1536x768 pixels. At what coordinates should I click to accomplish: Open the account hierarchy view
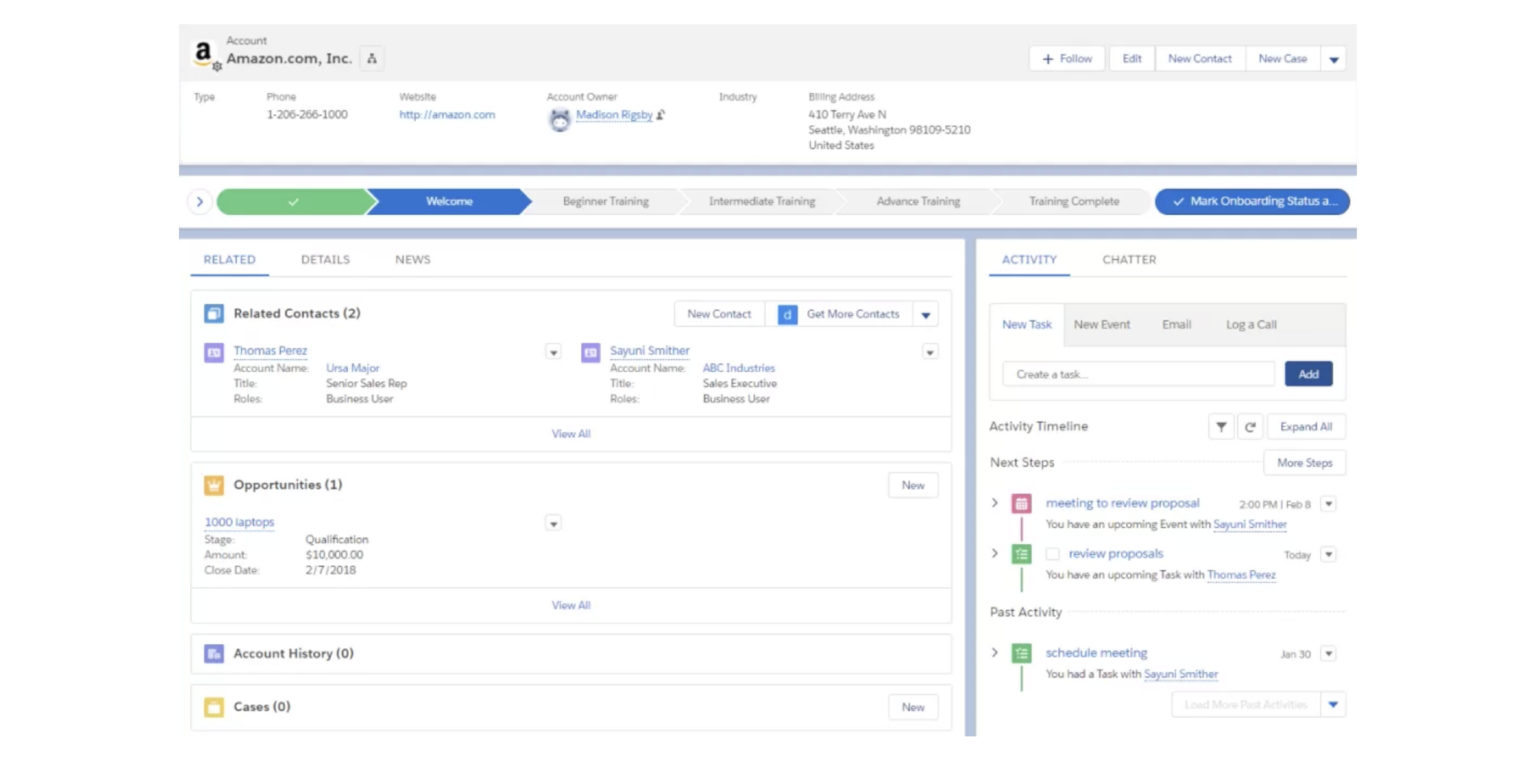tap(372, 58)
